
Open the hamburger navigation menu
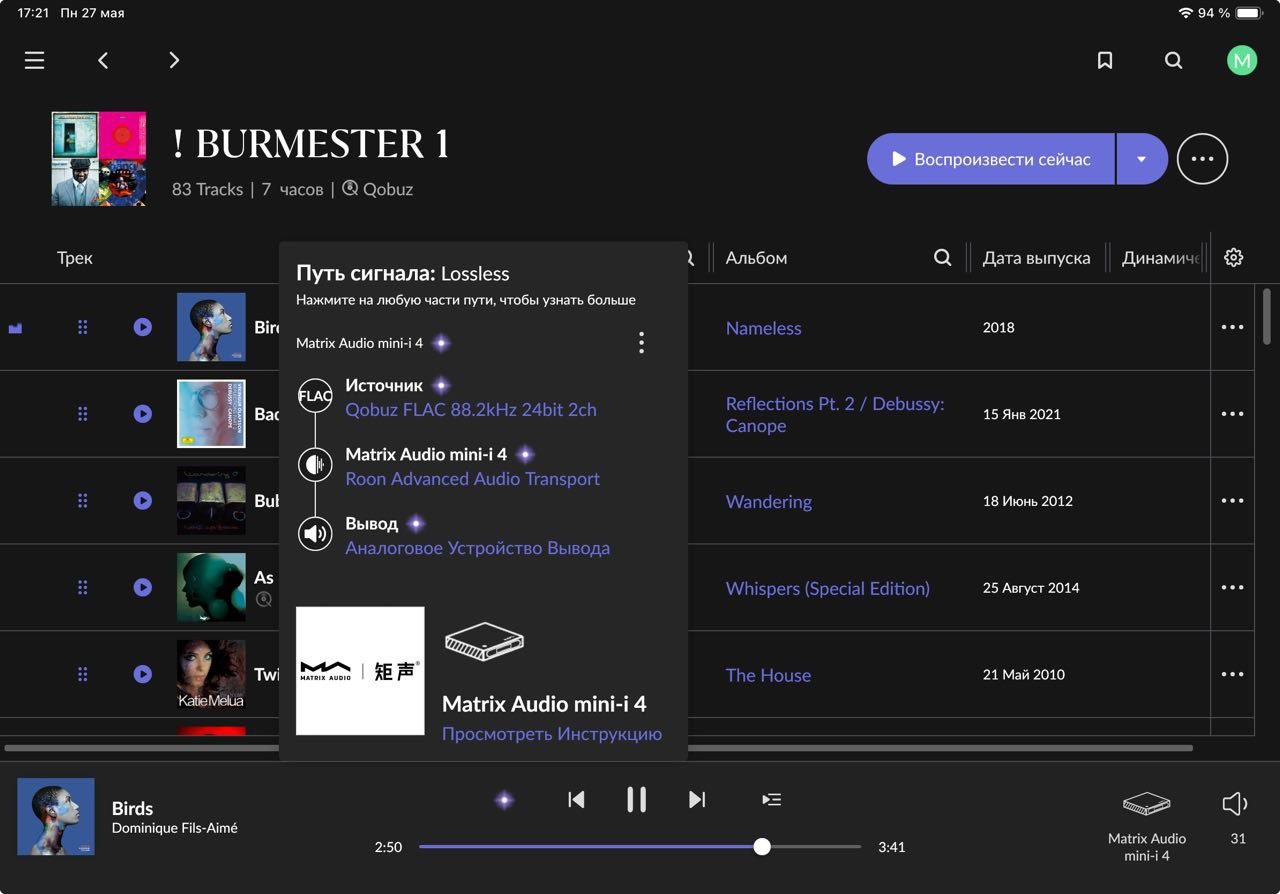pyautogui.click(x=35, y=61)
